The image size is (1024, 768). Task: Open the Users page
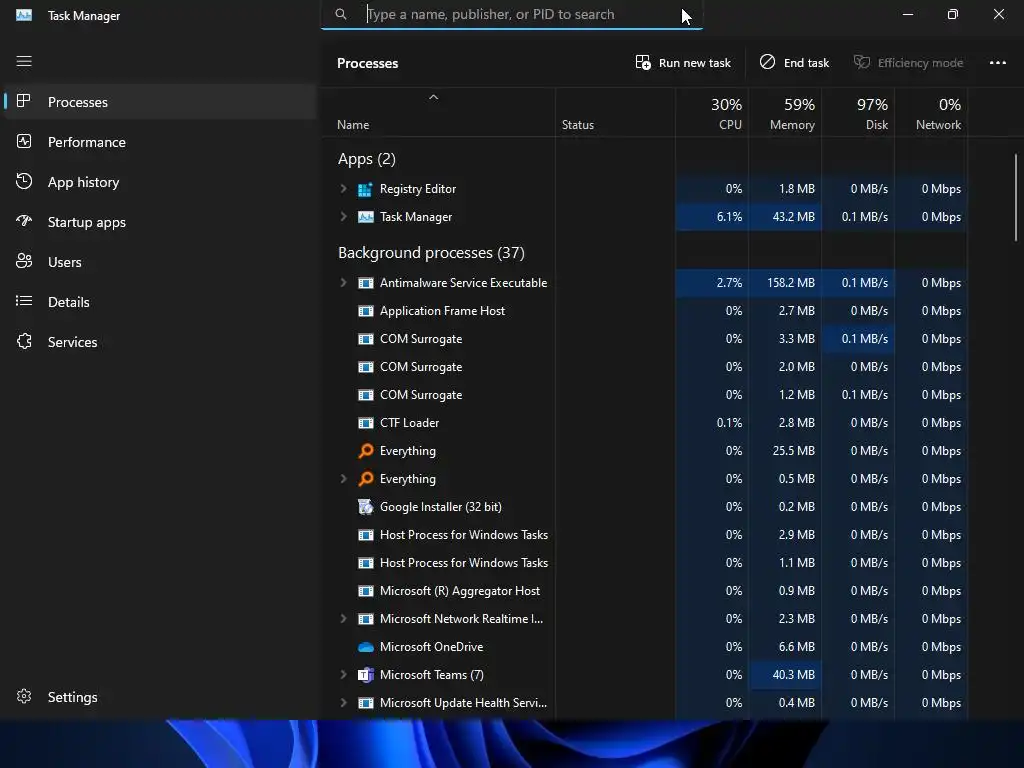point(160,262)
